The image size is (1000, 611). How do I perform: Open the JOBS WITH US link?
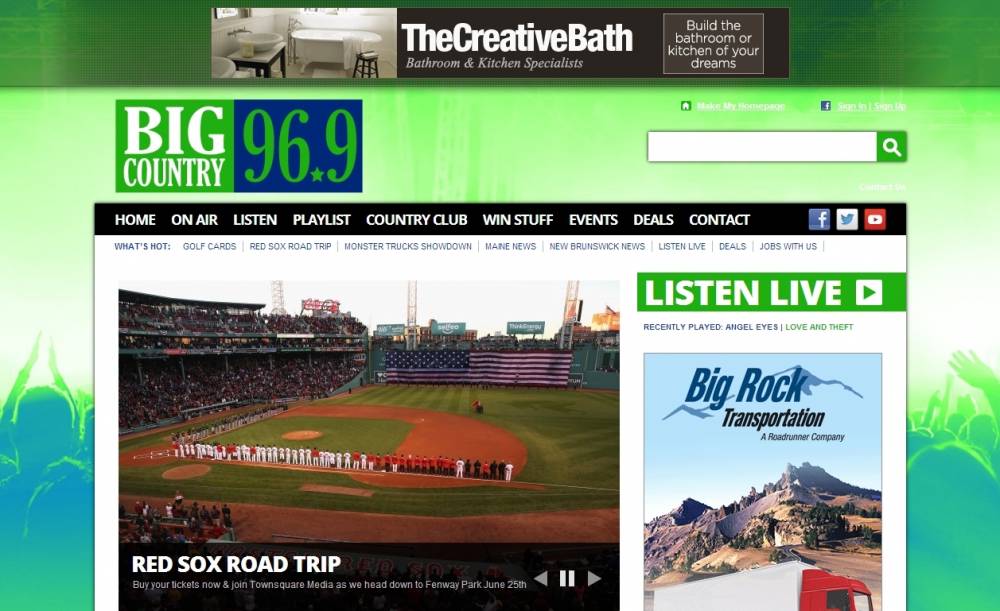[788, 246]
